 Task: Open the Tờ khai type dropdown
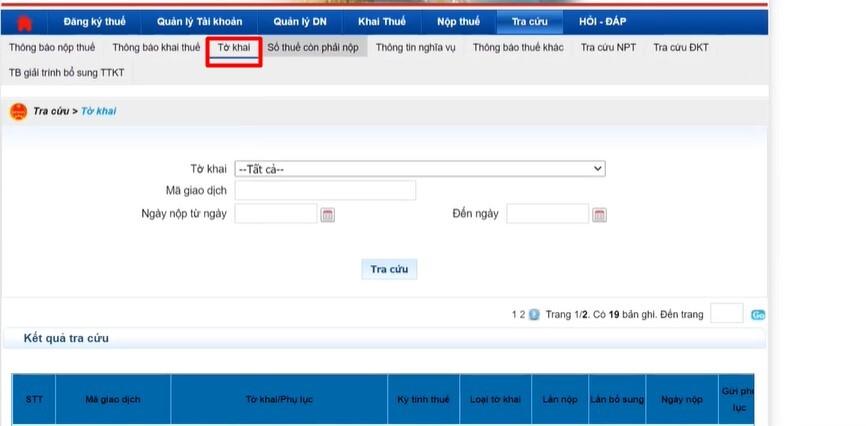[420, 169]
